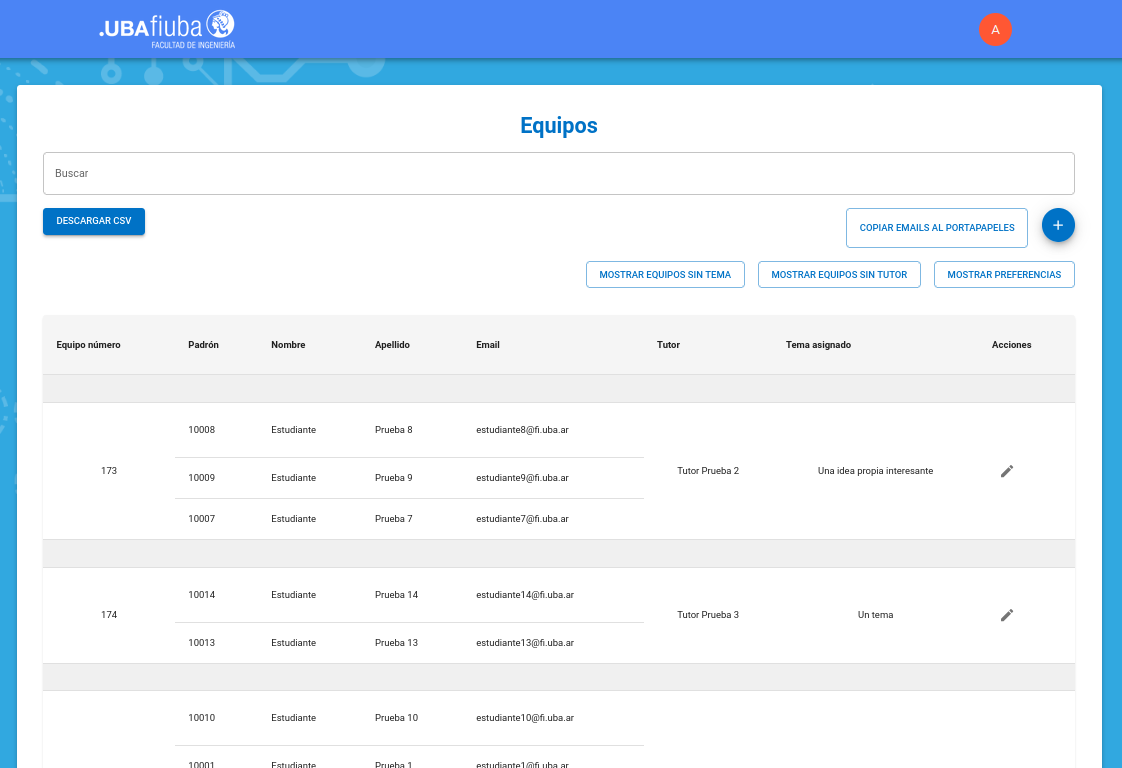Viewport: 1122px width, 768px height.
Task: Click the Buscar search field
Action: (558, 173)
